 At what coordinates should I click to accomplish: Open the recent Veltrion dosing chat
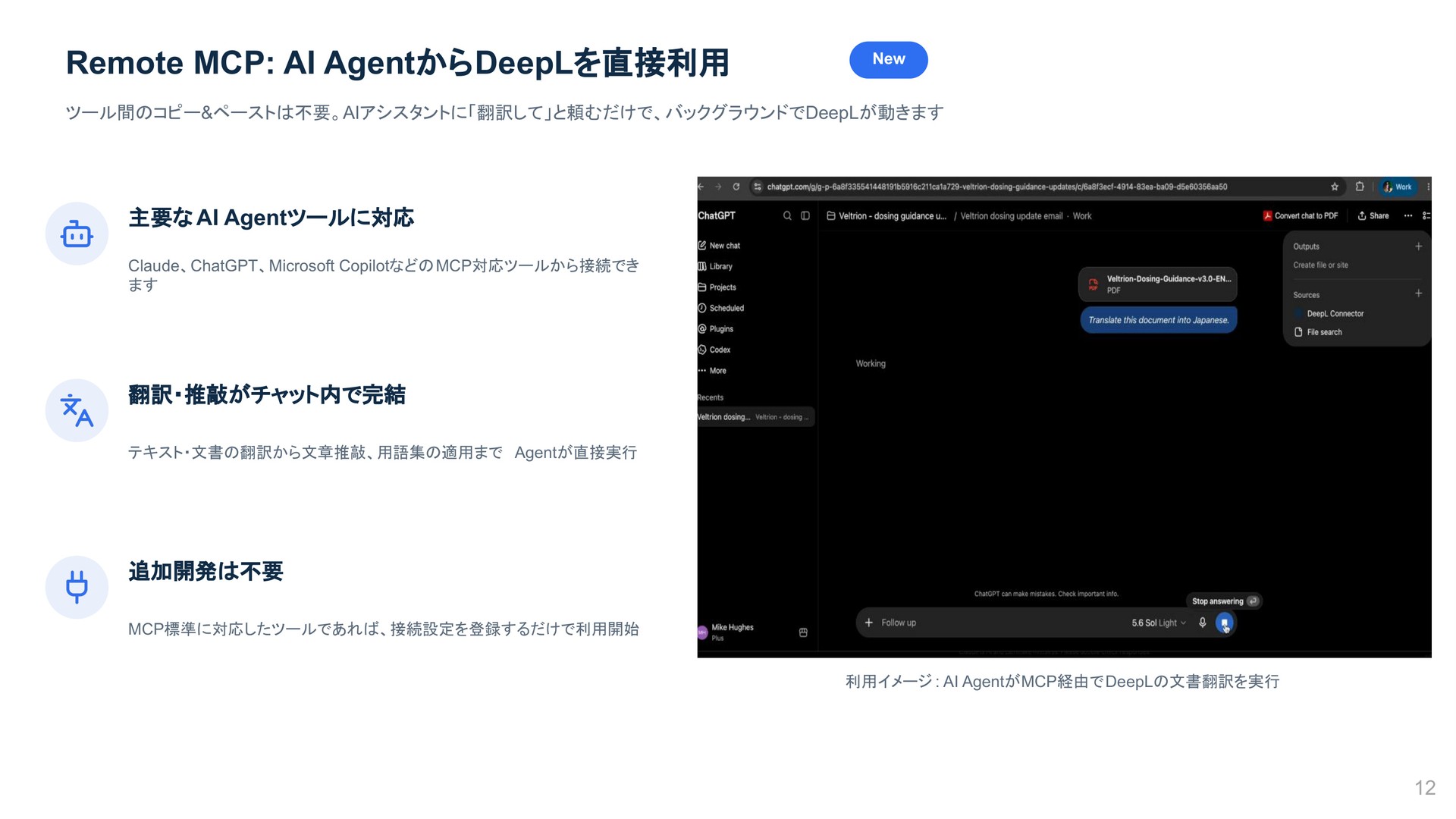[755, 417]
